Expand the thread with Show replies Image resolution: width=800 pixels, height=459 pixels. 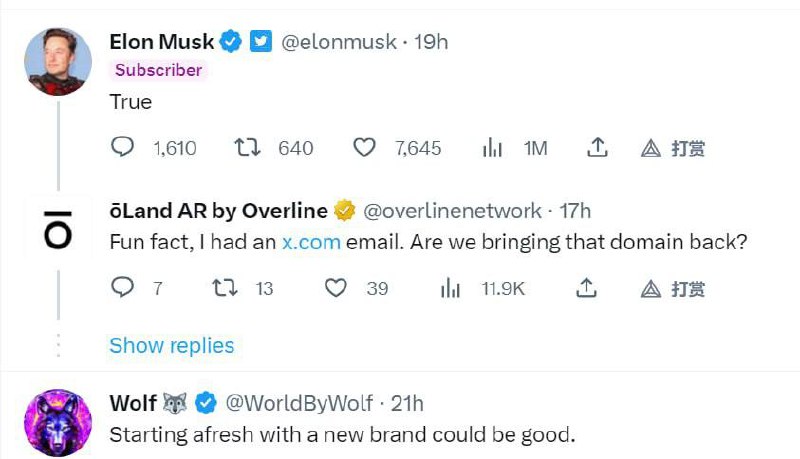coord(172,345)
